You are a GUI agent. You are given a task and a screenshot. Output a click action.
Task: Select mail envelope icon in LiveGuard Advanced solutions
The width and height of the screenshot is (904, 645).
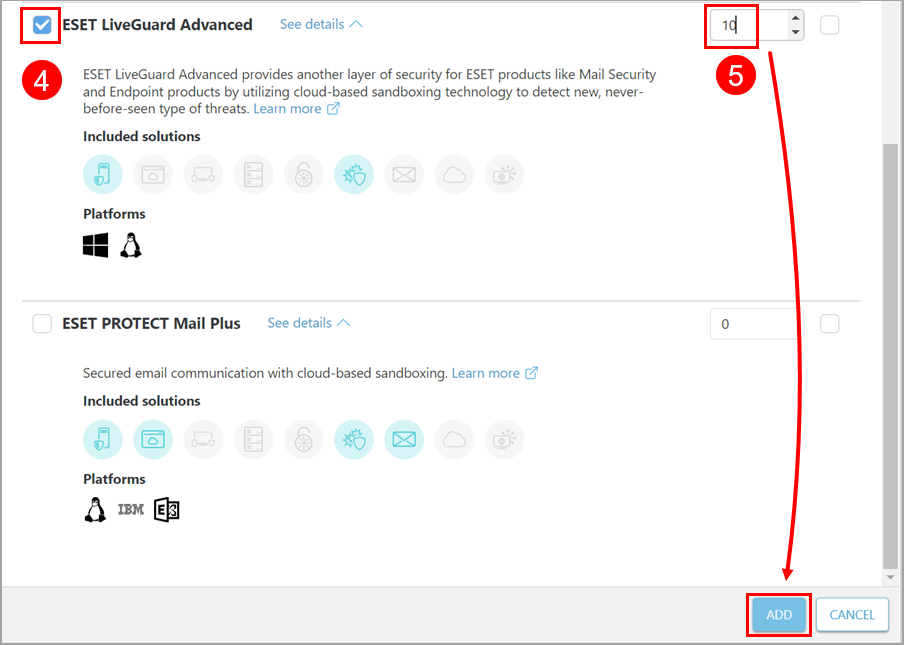404,174
